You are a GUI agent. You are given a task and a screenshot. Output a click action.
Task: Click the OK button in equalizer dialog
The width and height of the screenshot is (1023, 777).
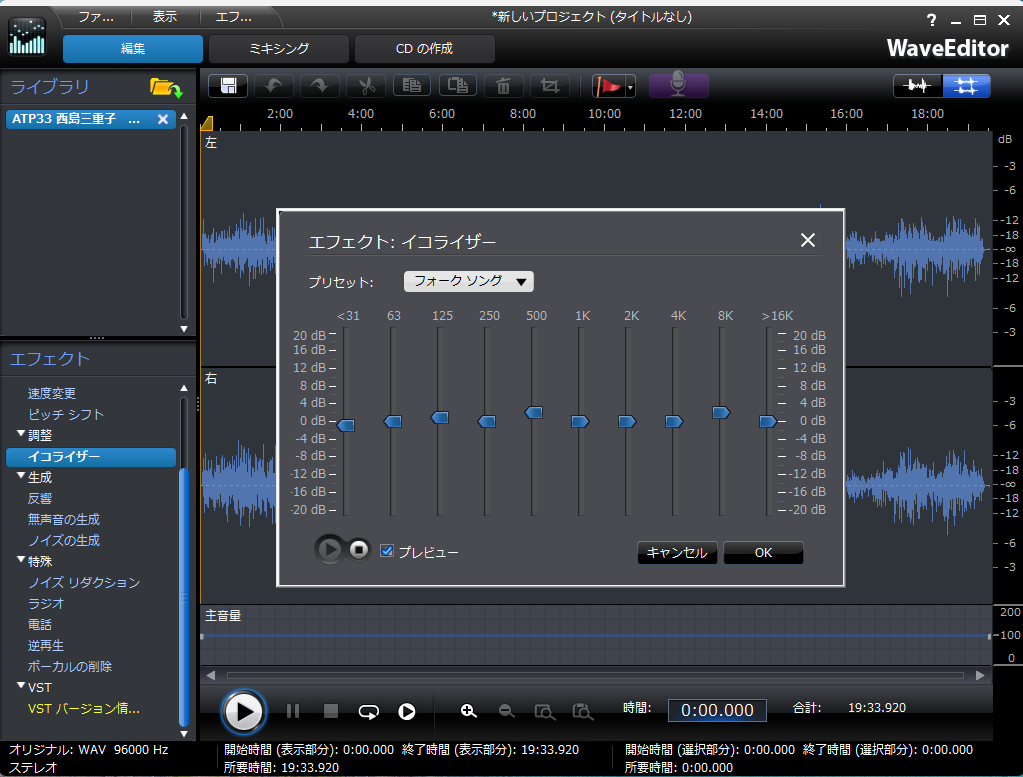pos(763,553)
